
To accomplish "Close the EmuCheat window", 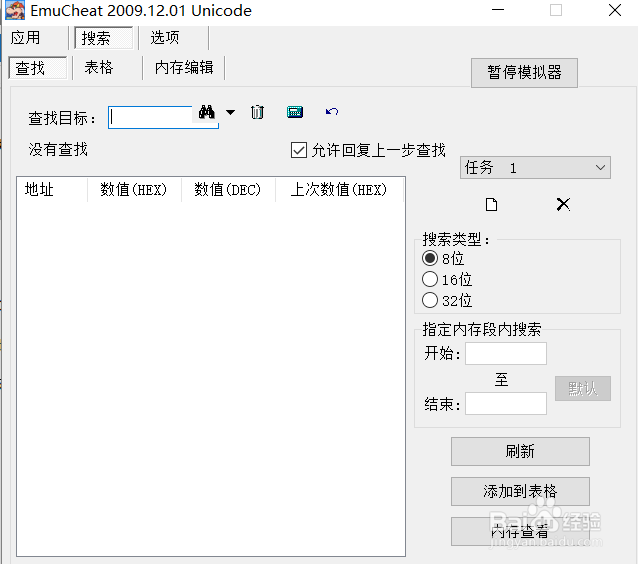I will 615,10.
